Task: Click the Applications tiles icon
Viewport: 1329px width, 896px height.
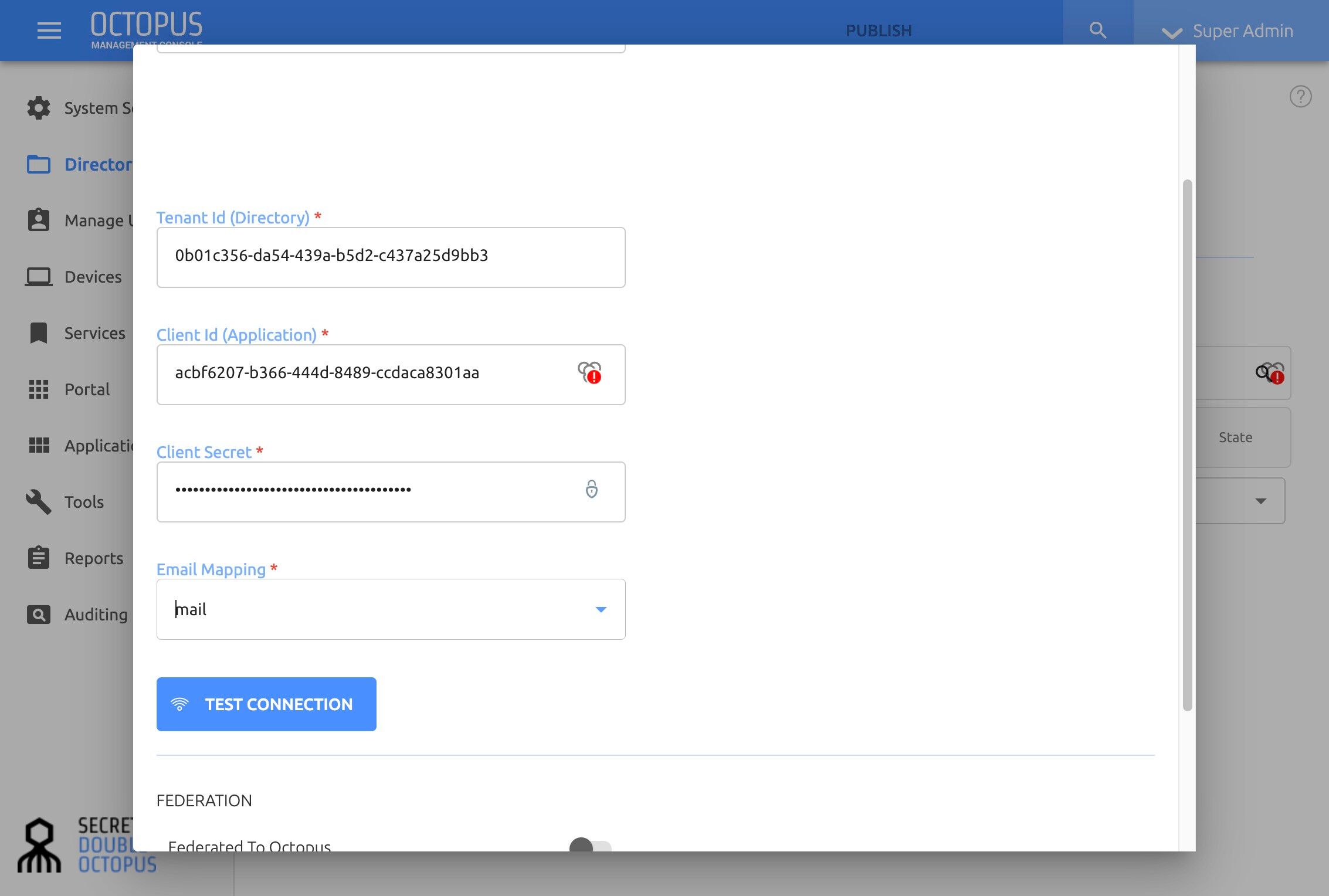Action: coord(39,446)
